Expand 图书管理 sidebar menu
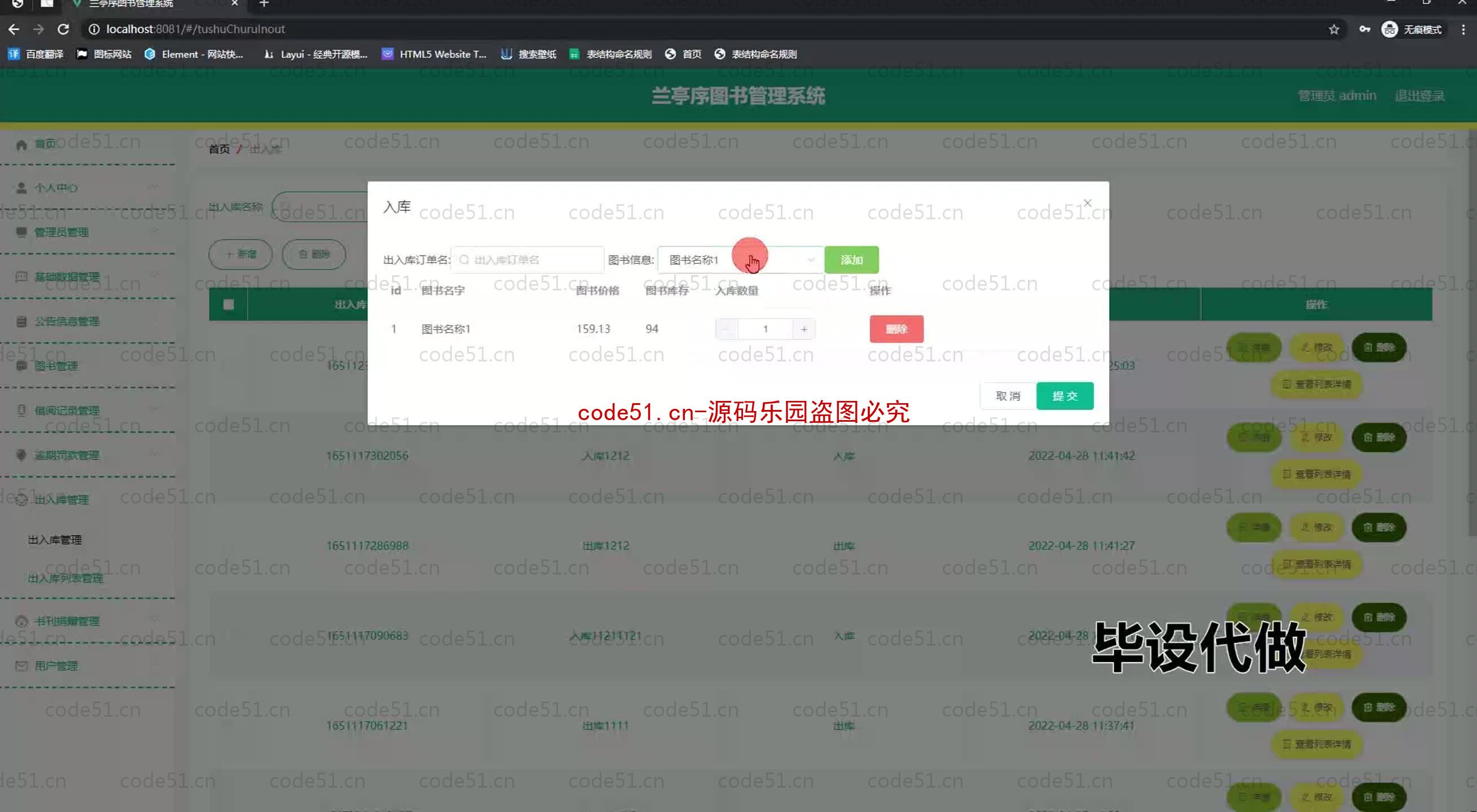1477x812 pixels. tap(87, 365)
